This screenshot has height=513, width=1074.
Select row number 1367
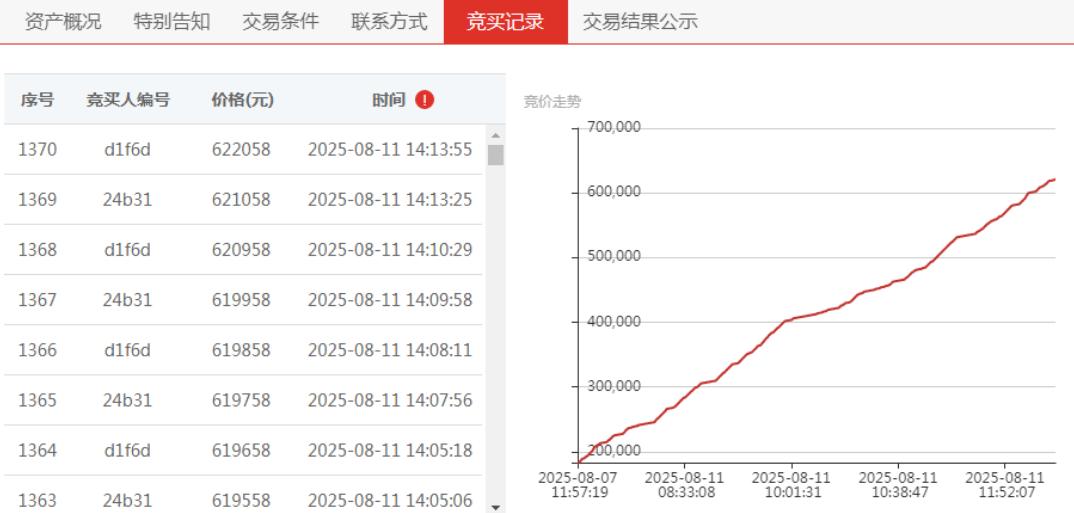point(38,300)
